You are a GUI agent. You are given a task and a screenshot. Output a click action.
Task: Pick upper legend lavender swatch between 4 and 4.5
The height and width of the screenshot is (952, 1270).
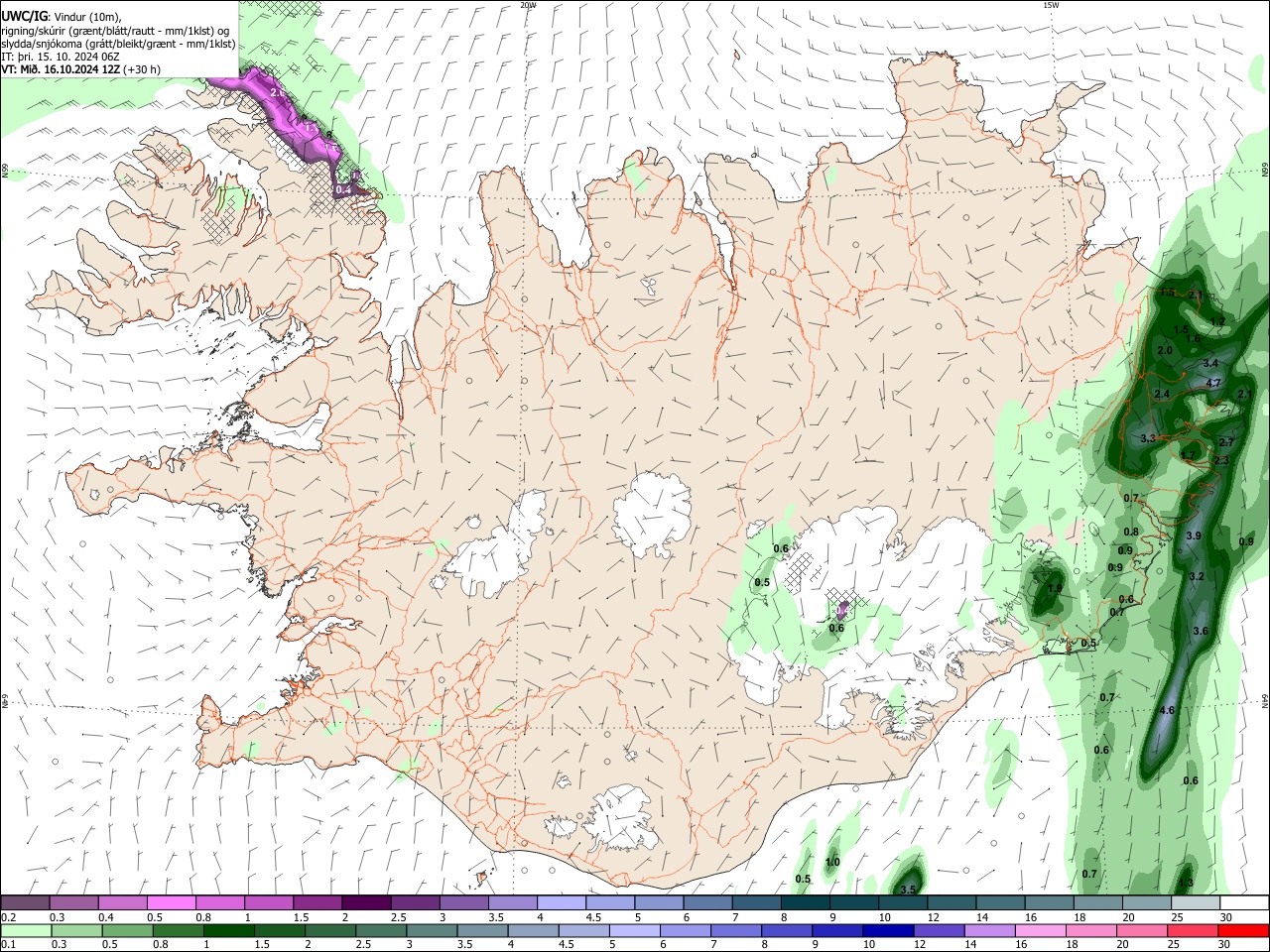562,903
